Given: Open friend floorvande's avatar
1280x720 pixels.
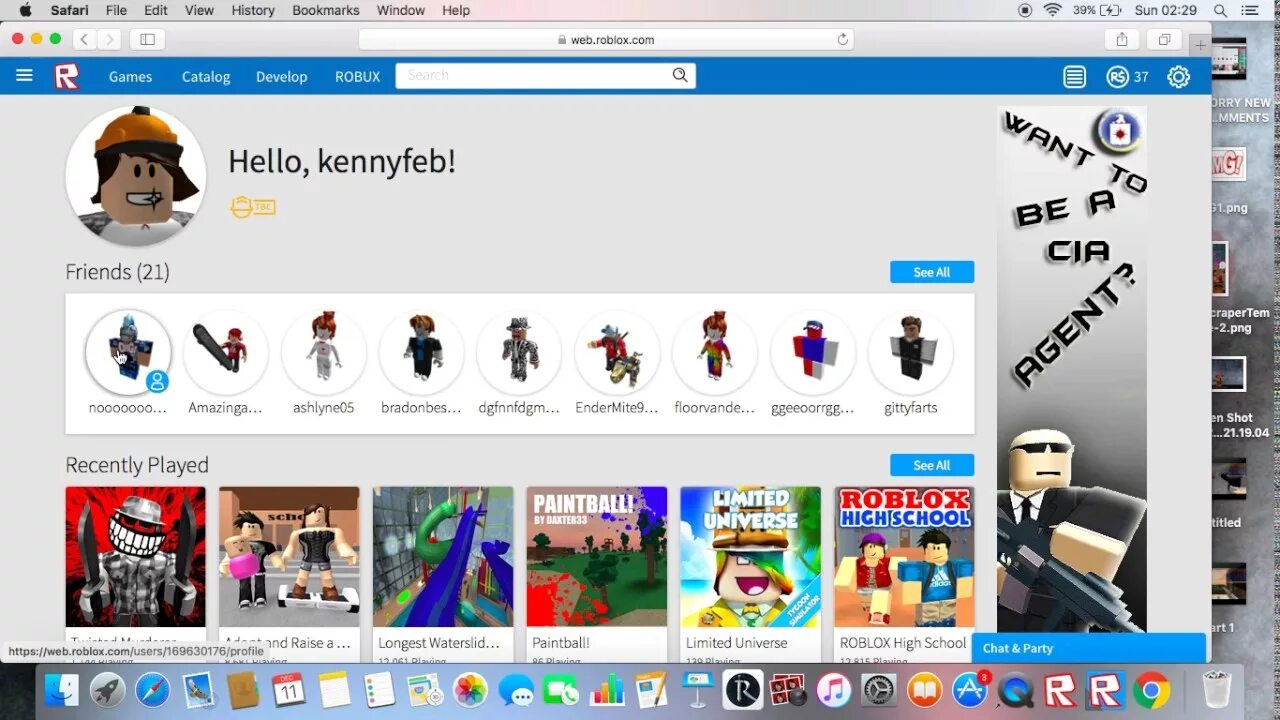Looking at the screenshot, I should [715, 352].
